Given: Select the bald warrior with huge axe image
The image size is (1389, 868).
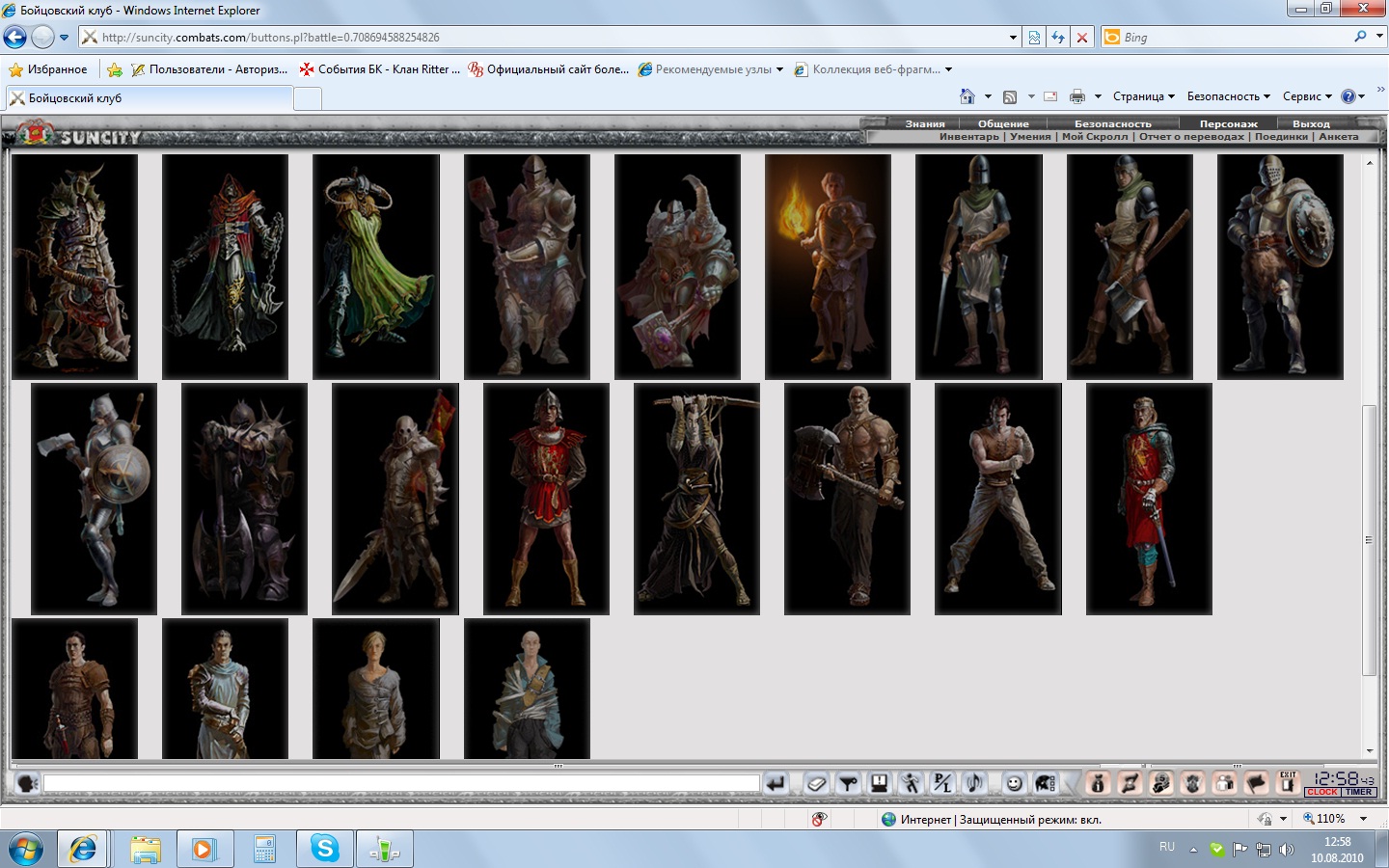Looking at the screenshot, I should (847, 499).
